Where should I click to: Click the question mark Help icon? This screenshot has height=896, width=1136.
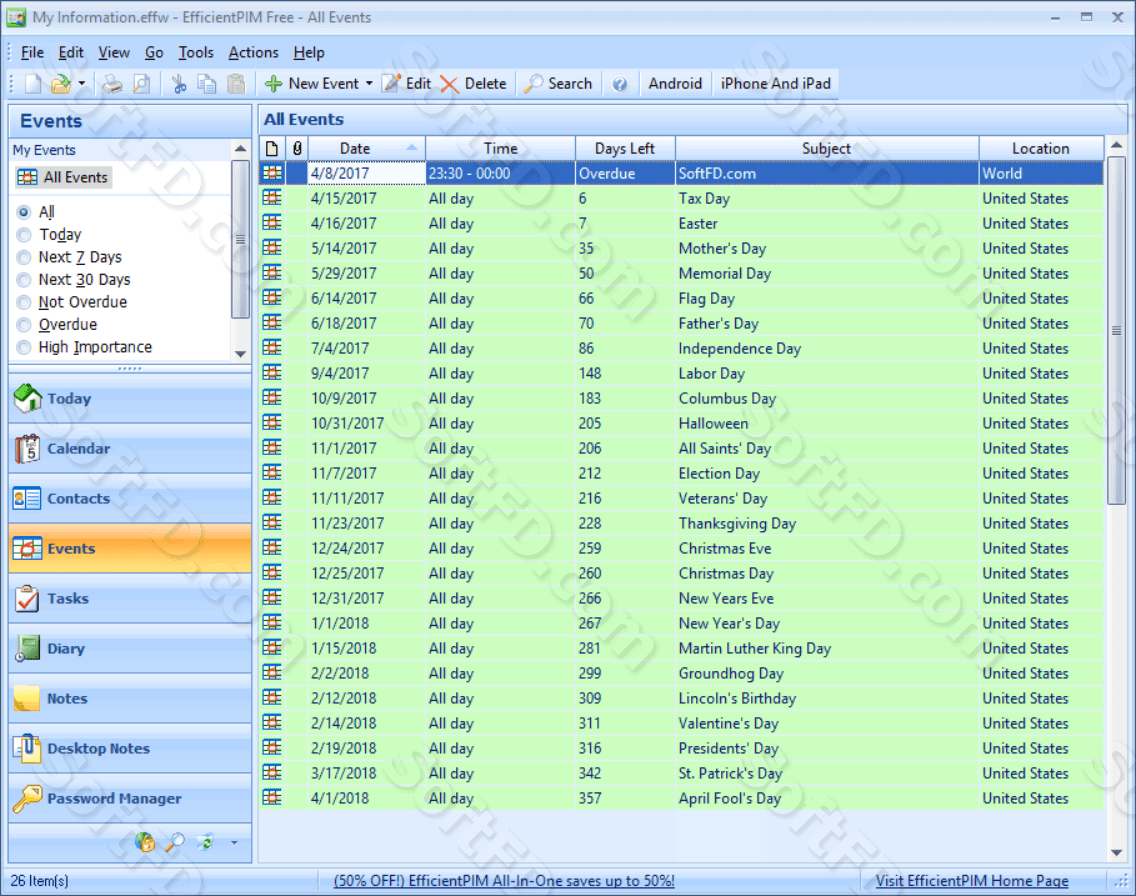tap(619, 84)
